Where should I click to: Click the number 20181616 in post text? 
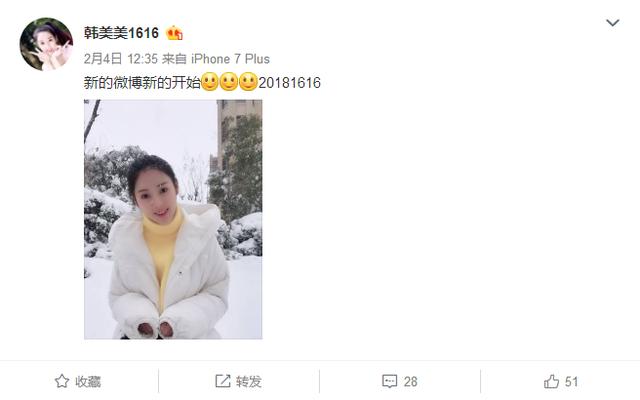[289, 82]
